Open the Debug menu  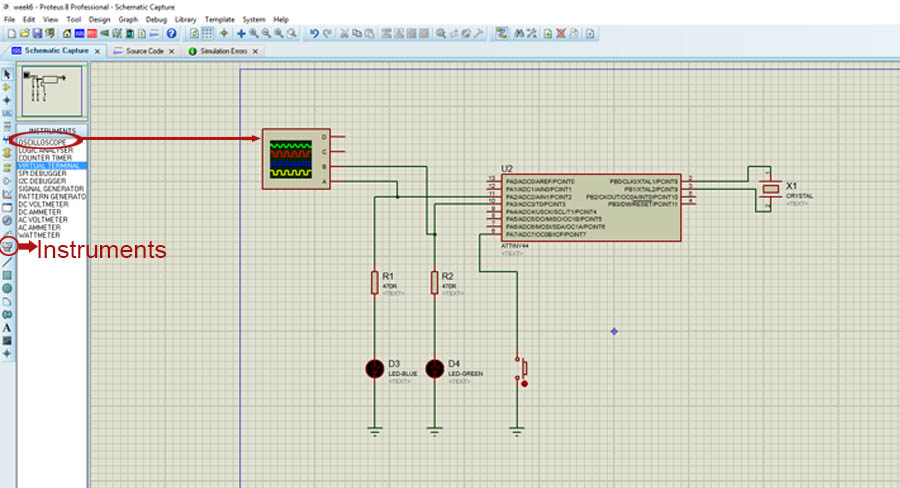click(156, 20)
